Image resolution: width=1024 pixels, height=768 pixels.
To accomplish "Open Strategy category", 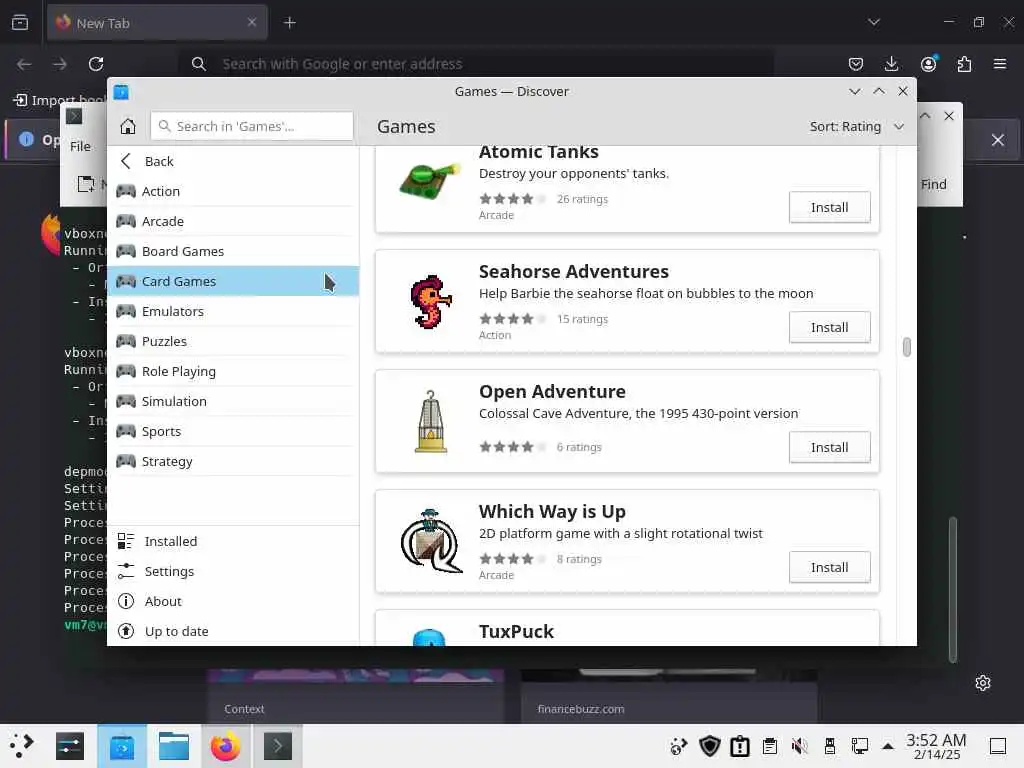I will pyautogui.click(x=233, y=461).
